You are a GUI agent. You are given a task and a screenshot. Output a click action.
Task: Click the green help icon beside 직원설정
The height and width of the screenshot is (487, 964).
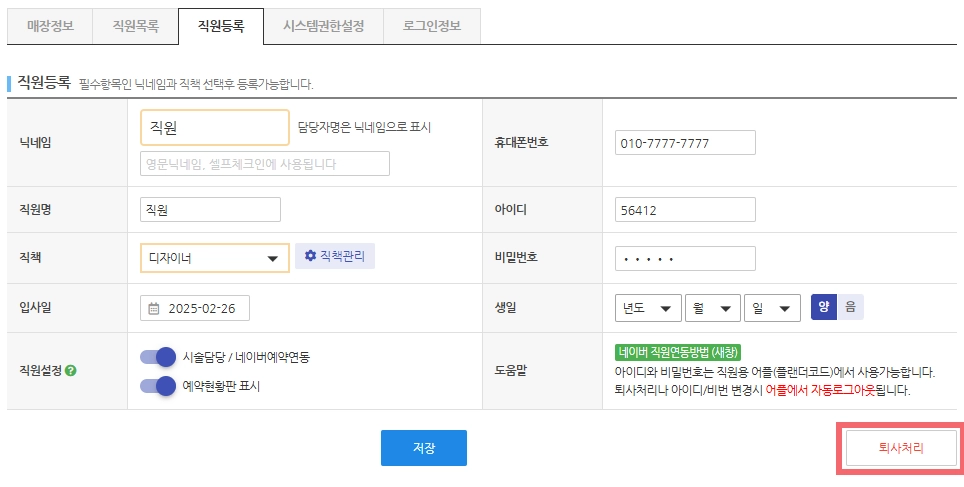tap(71, 371)
